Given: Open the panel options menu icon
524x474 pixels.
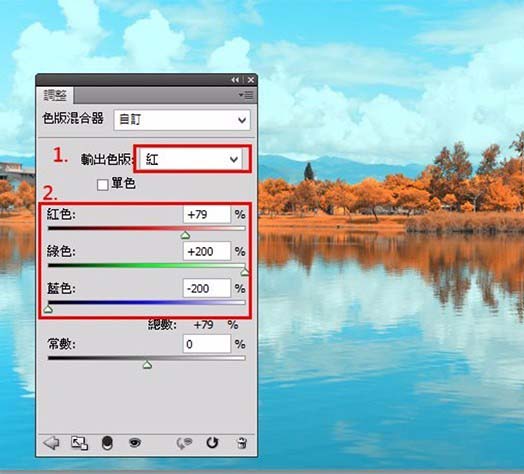Looking at the screenshot, I should click(x=246, y=95).
